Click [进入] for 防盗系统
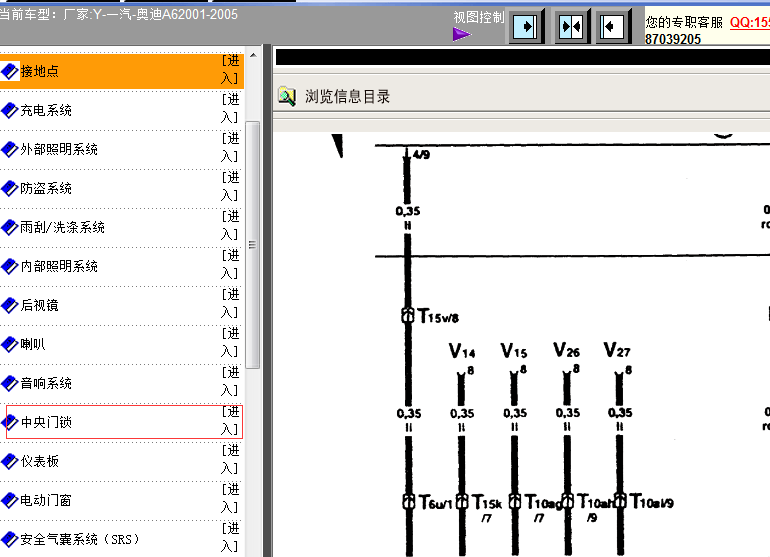The image size is (770, 557). click(230, 187)
